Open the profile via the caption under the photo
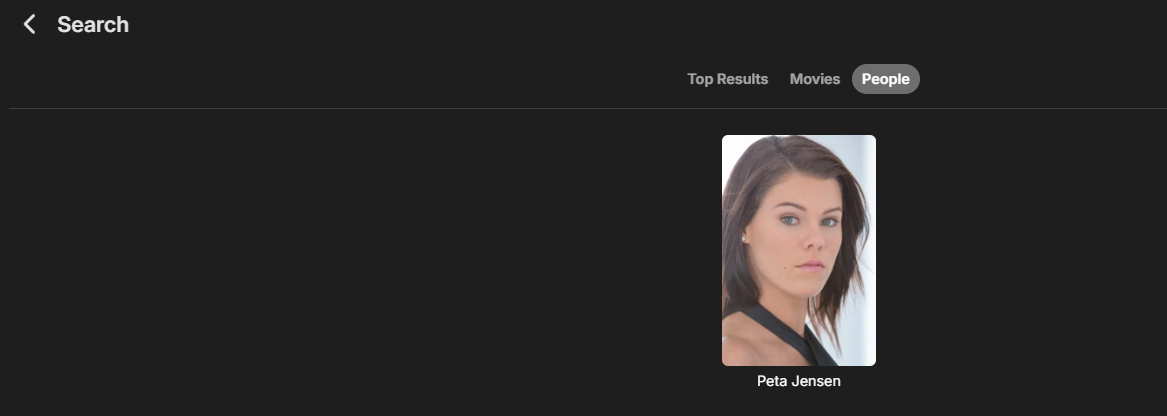The height and width of the screenshot is (416, 1167). 798,381
